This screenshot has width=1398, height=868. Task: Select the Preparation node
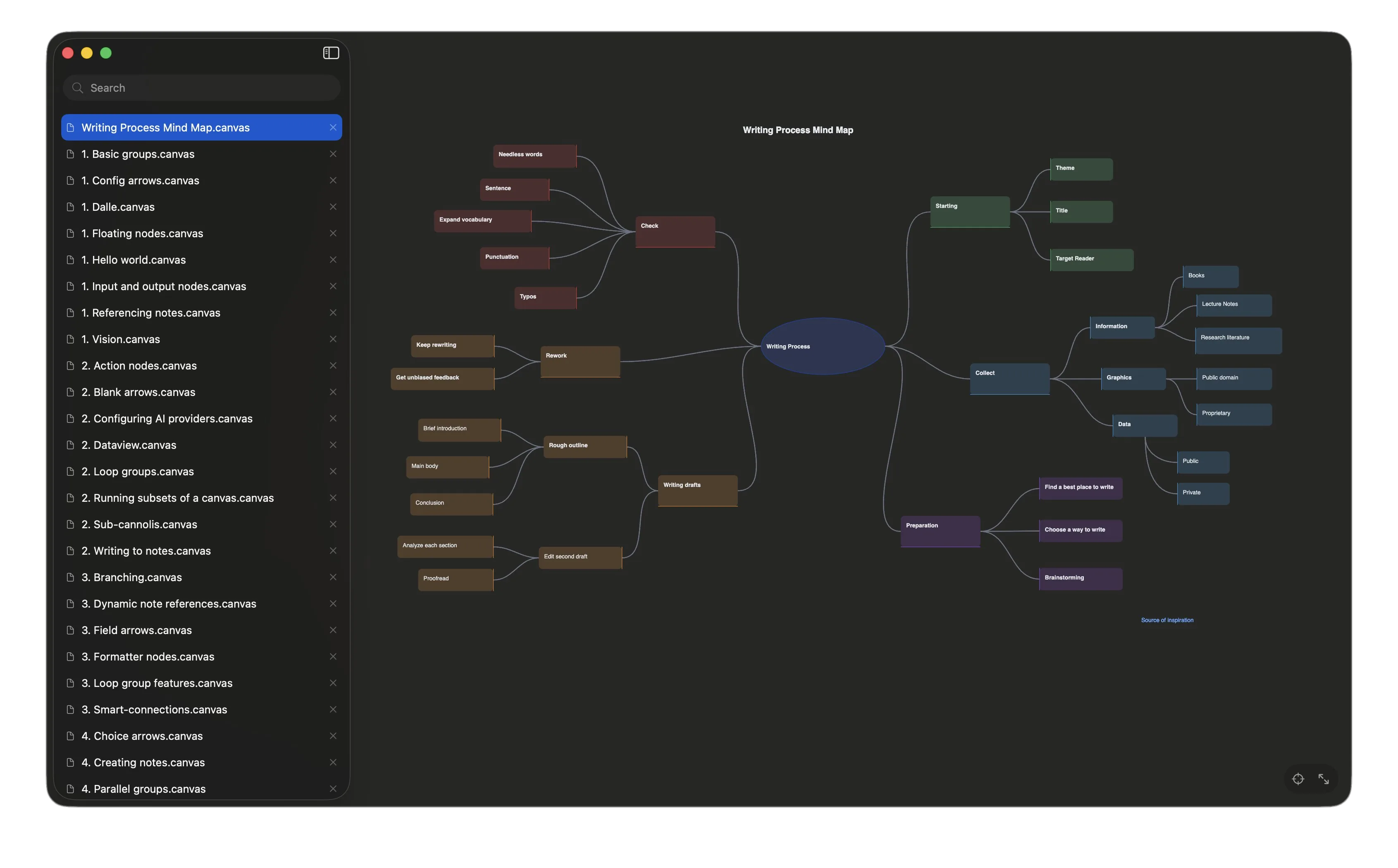point(940,532)
